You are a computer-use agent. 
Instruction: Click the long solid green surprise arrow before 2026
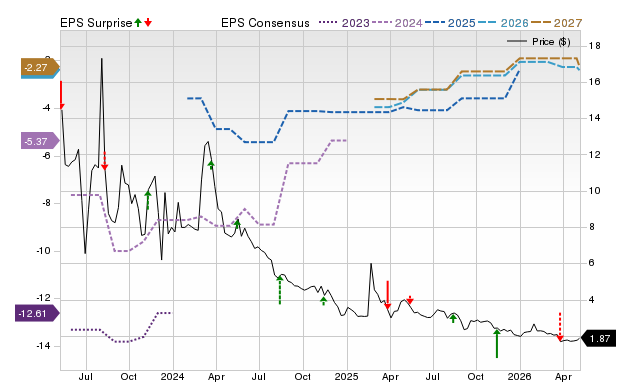pos(496,344)
